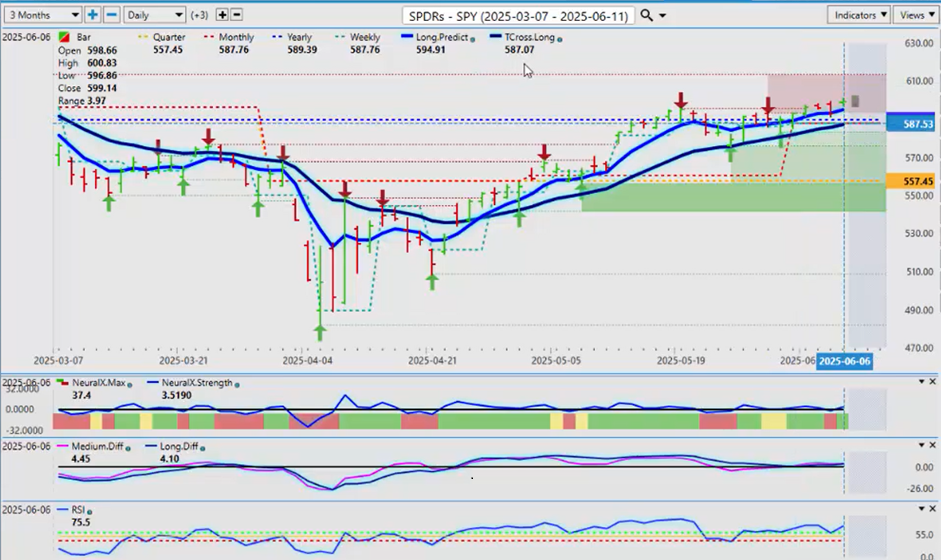Click the orange 557.45 price label

tap(911, 181)
